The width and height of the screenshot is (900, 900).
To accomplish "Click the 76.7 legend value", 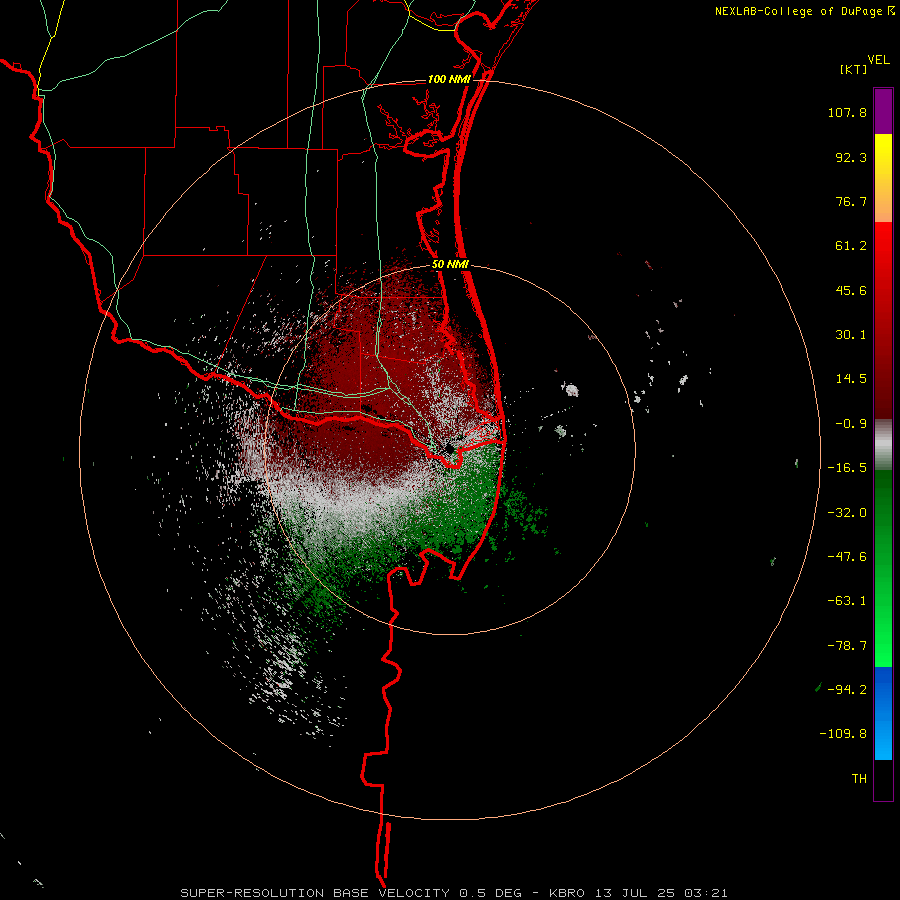I will [851, 201].
